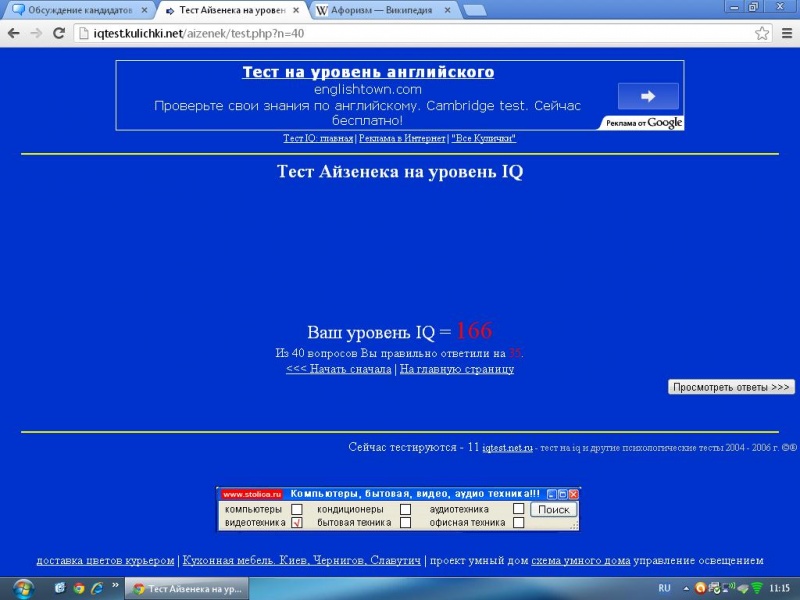The height and width of the screenshot is (600, 800).
Task: Open the Chrome hamburger menu
Action: 785,33
